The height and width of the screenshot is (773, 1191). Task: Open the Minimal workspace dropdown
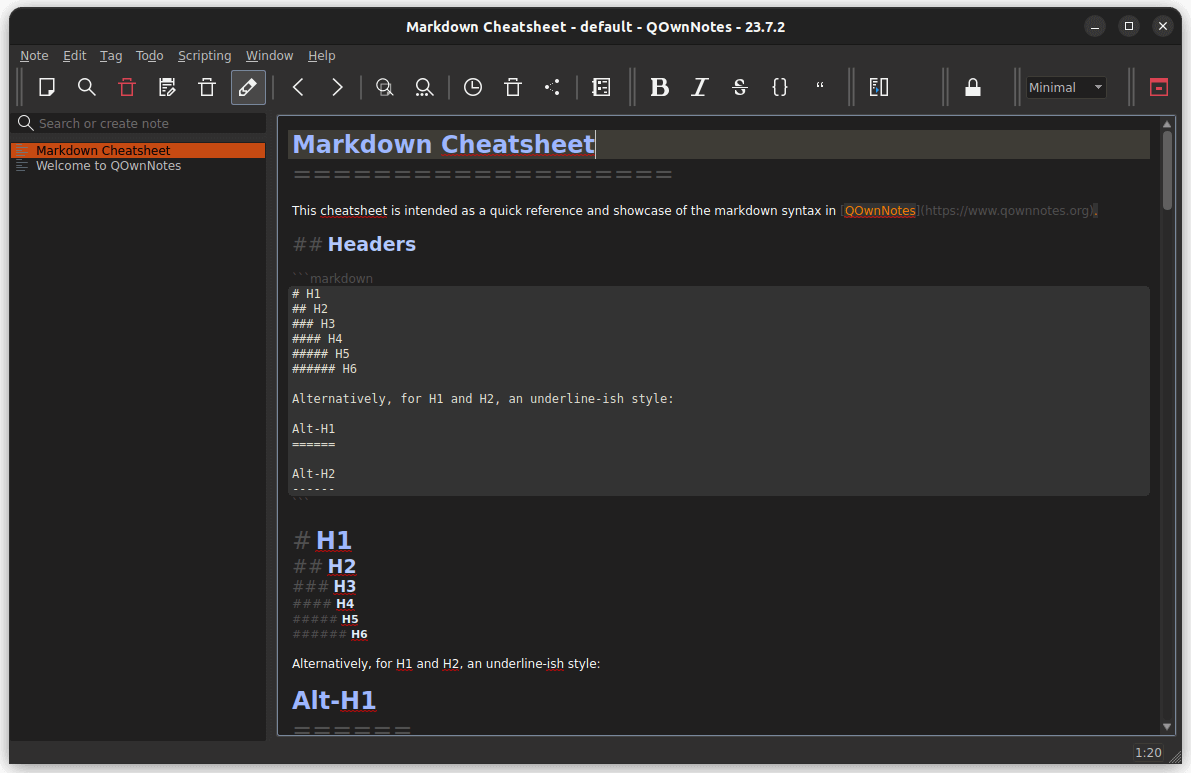1065,87
